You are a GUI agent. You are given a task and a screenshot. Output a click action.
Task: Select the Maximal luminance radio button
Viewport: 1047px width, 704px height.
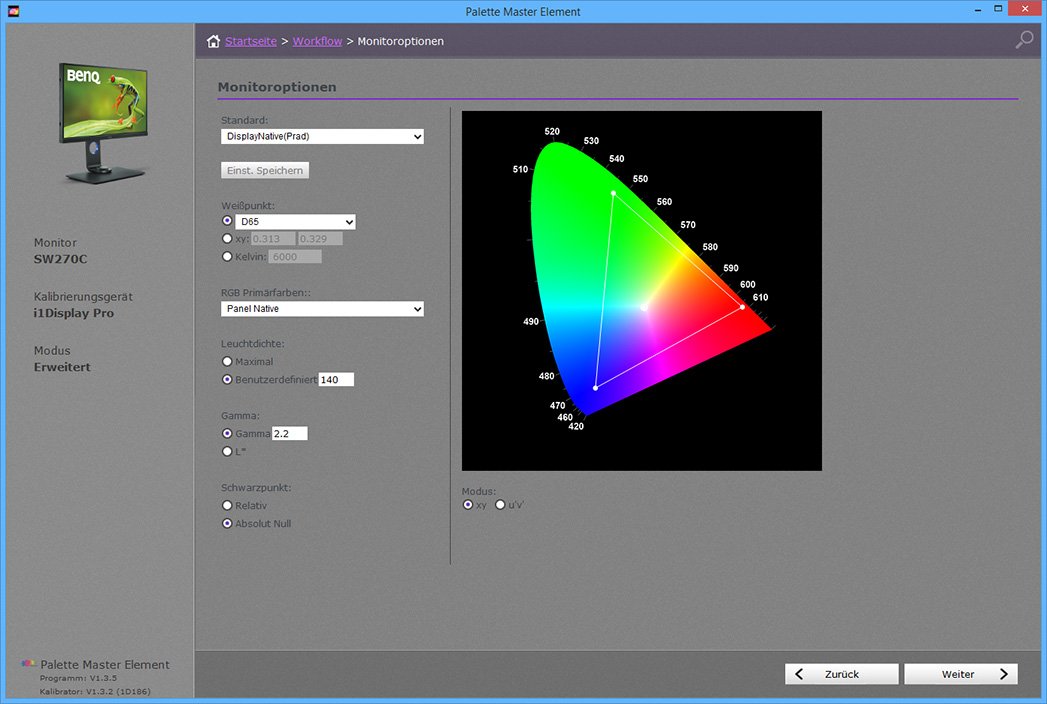pos(227,361)
